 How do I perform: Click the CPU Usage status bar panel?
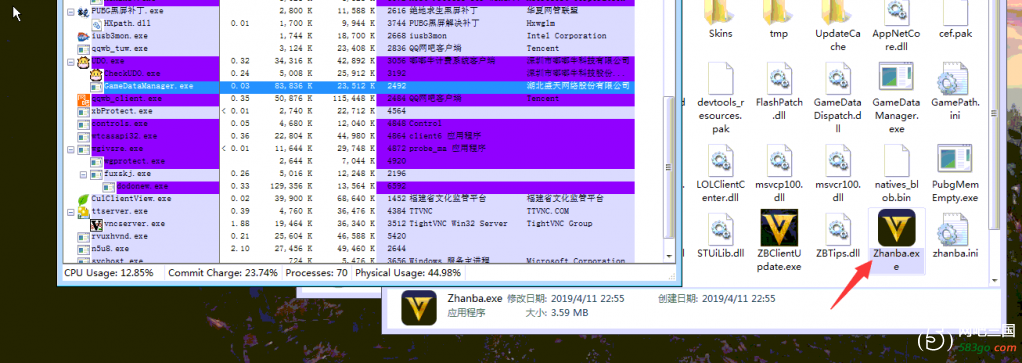(x=111, y=273)
